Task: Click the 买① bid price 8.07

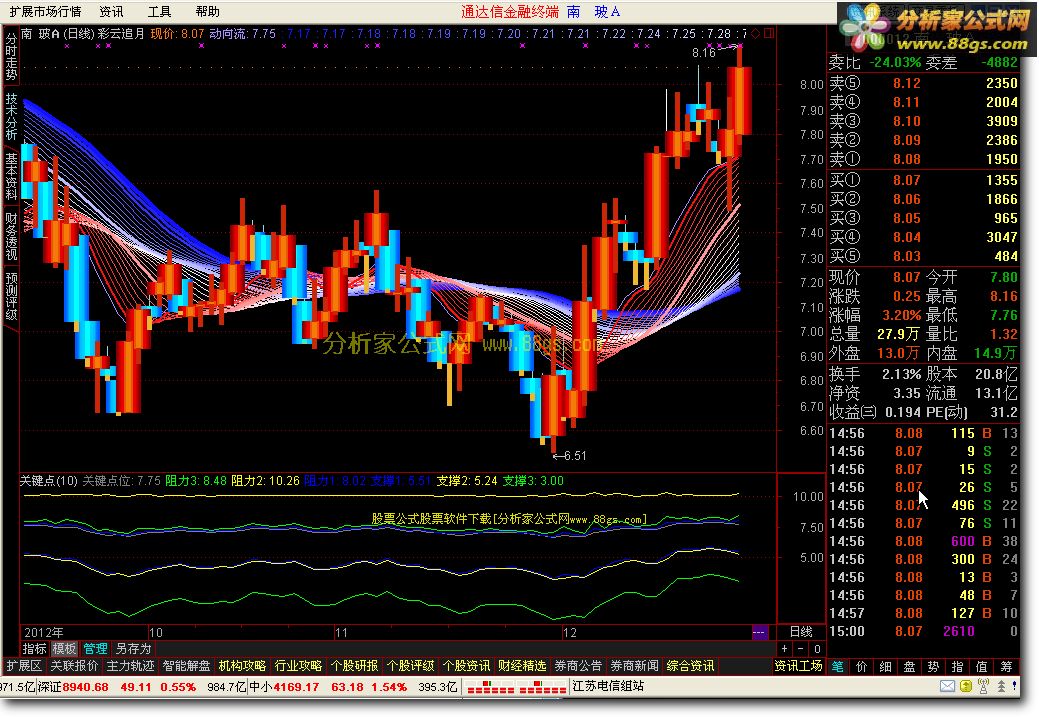Action: [x=906, y=180]
